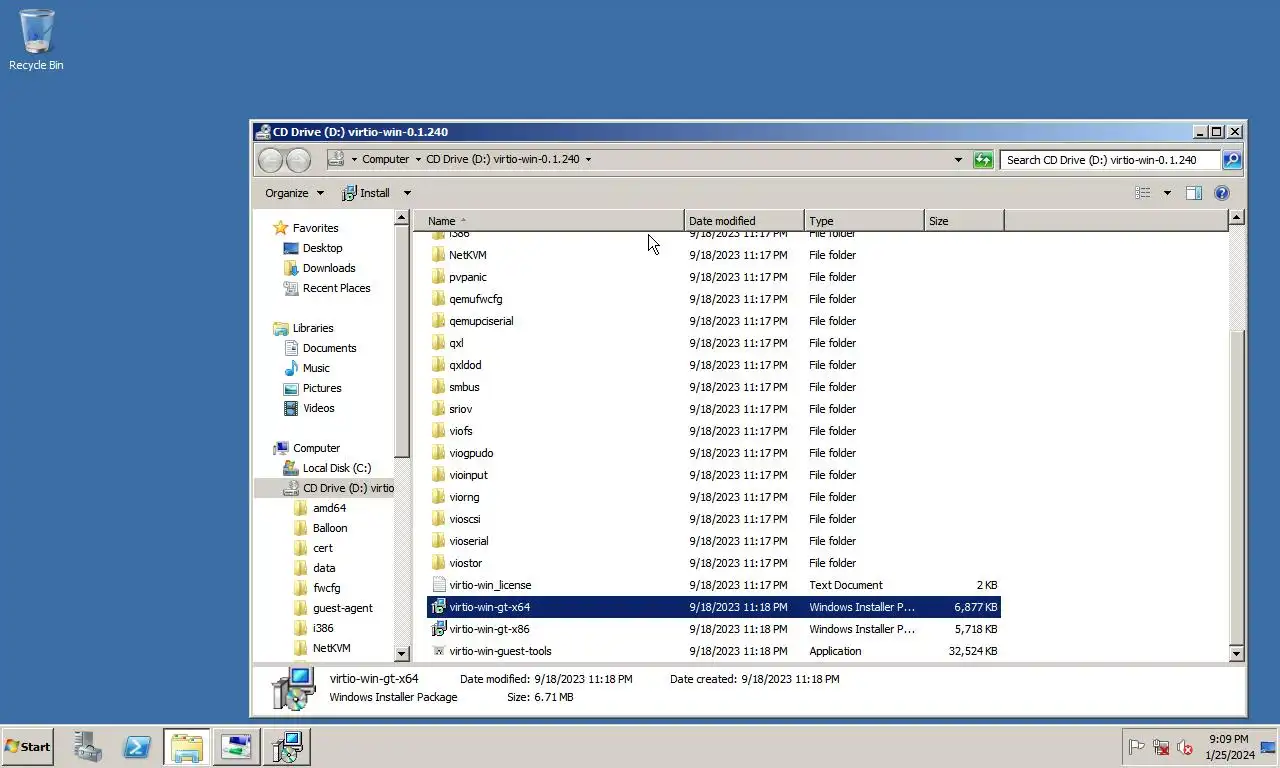
Task: Click the installer taskbar button
Action: click(287, 746)
